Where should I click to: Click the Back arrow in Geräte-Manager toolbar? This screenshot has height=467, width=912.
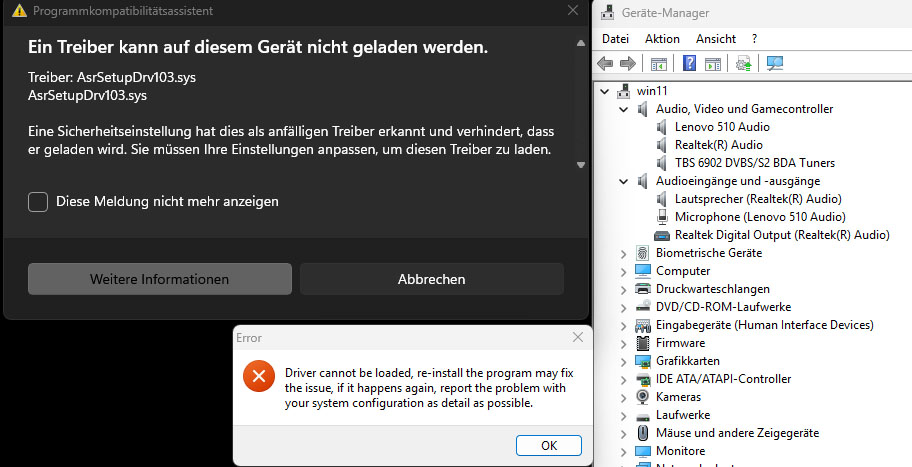coord(605,63)
